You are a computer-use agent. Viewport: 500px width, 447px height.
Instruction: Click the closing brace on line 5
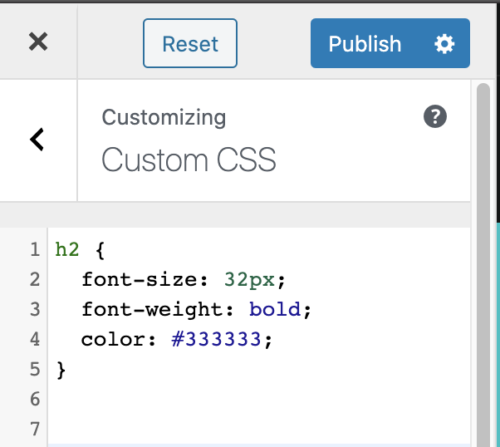pos(61,370)
